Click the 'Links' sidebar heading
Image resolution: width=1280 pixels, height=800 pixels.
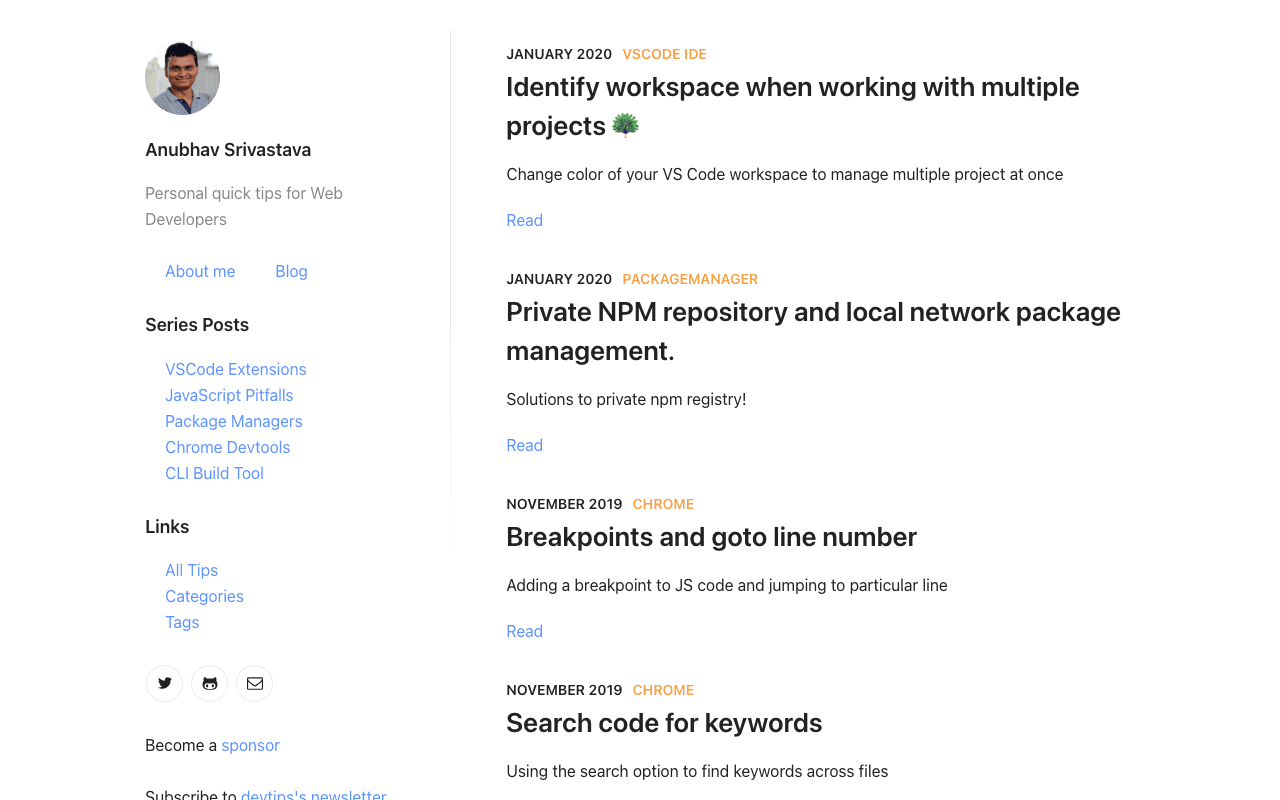(x=167, y=527)
